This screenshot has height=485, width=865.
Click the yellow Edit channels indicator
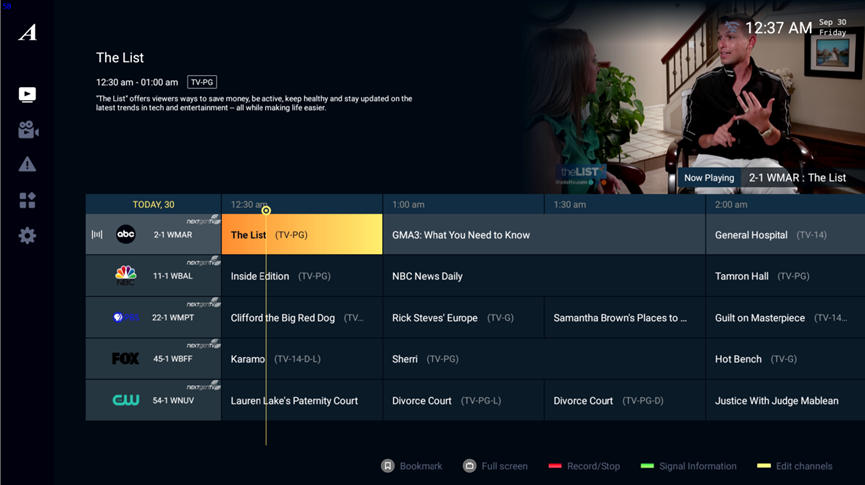coord(764,466)
